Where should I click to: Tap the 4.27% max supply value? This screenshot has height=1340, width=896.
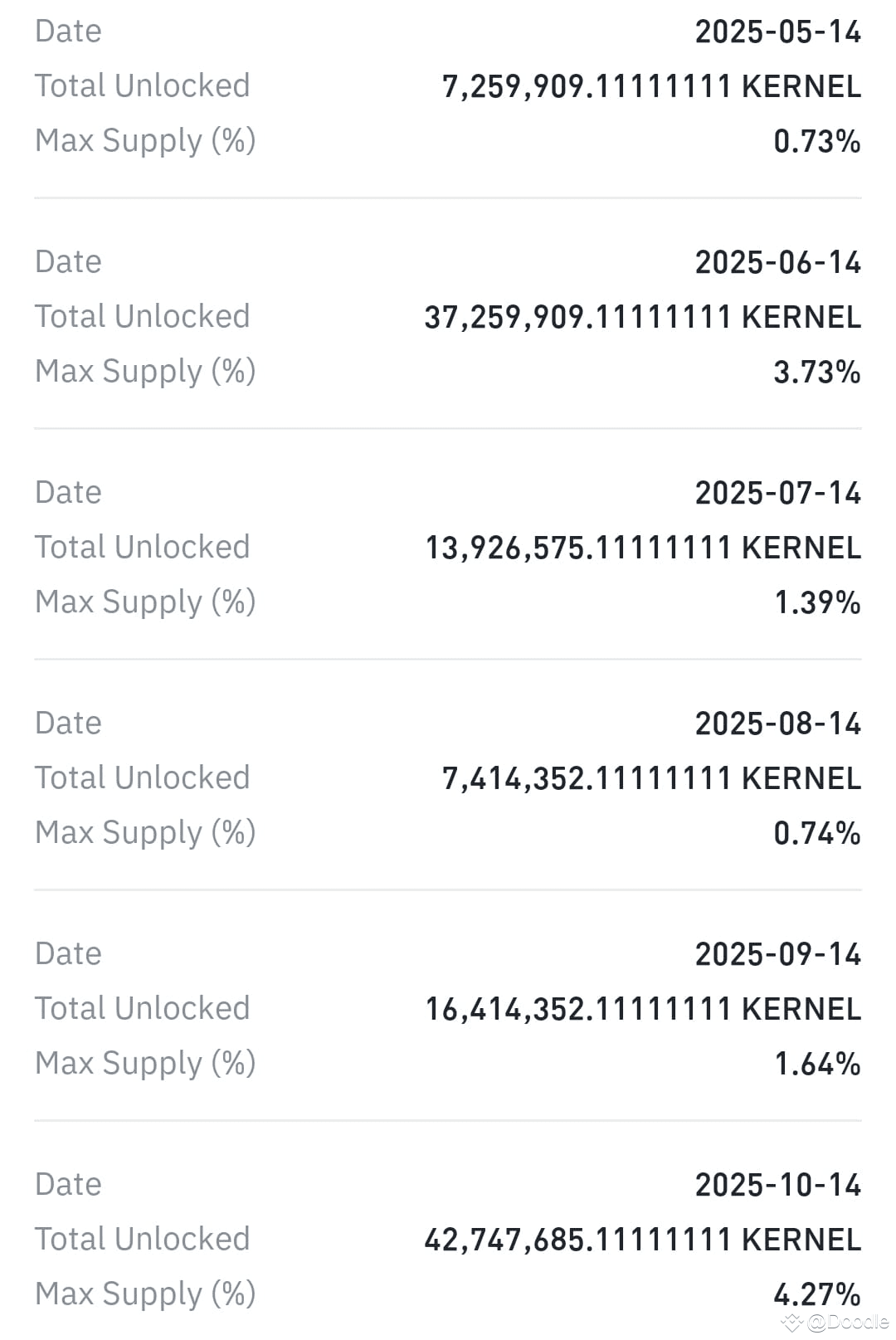[816, 1294]
